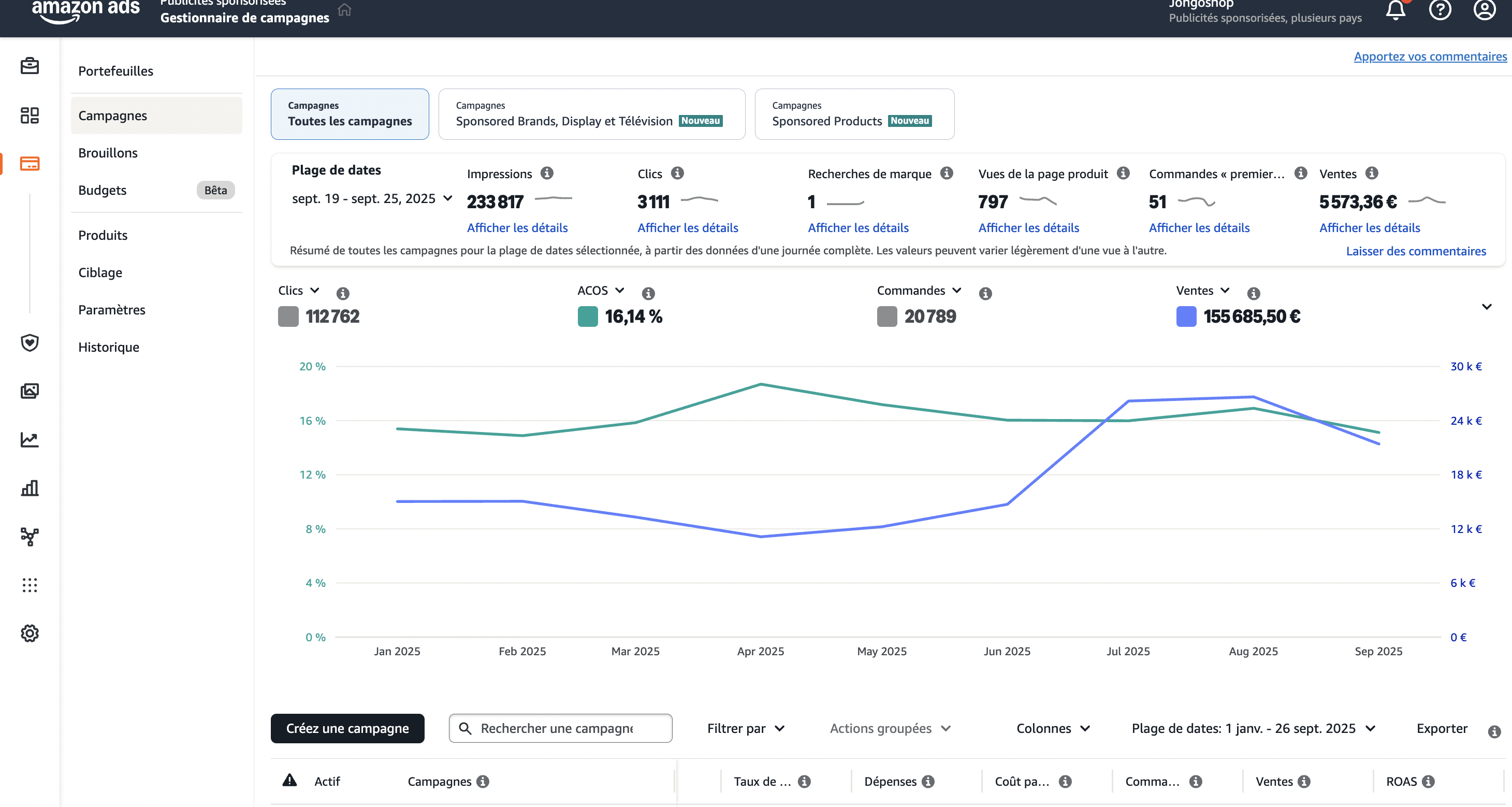Collapse the chart with the chevron at right
The width and height of the screenshot is (1512, 807).
coord(1486,307)
